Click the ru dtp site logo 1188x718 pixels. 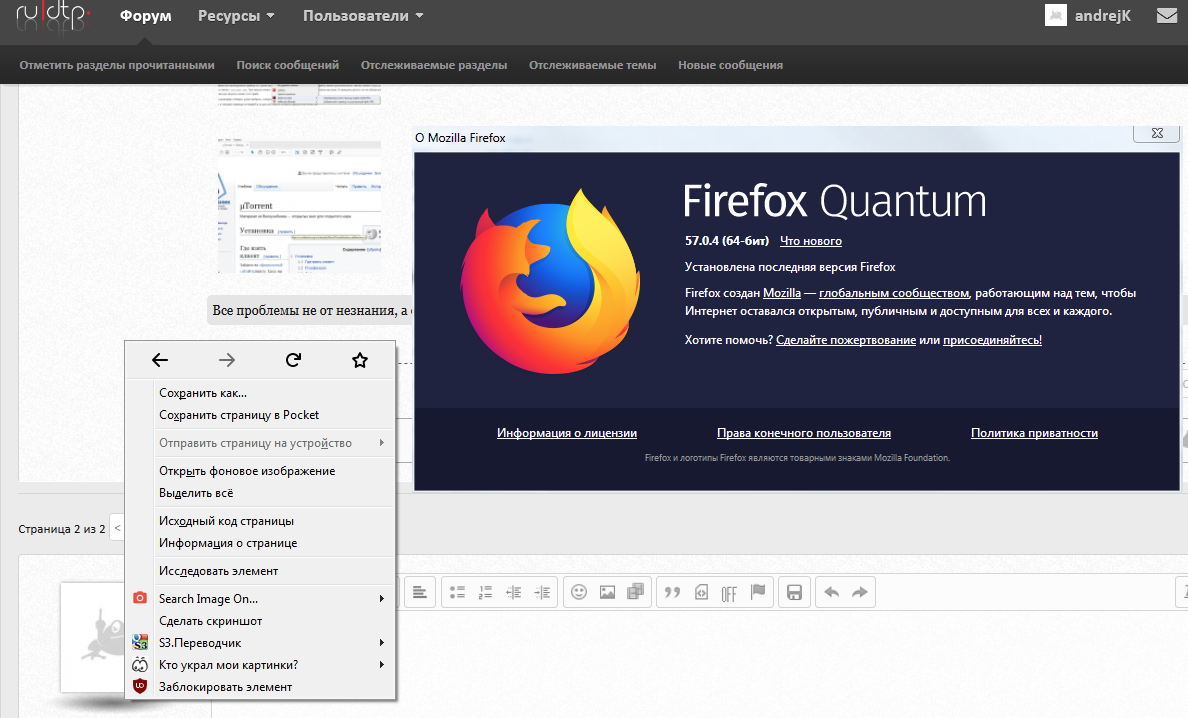tap(53, 17)
